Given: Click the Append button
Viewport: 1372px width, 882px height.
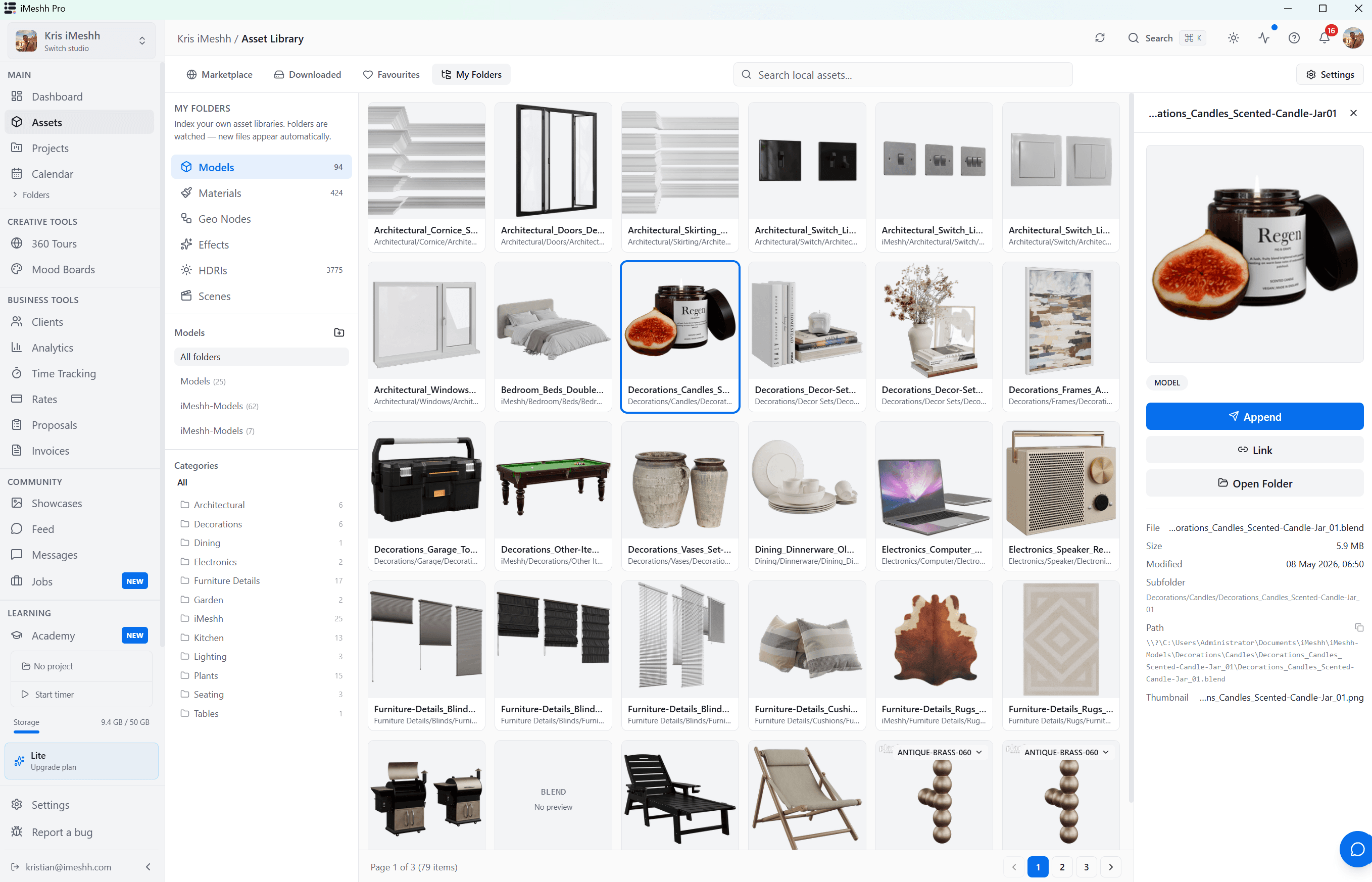Looking at the screenshot, I should click(x=1255, y=416).
